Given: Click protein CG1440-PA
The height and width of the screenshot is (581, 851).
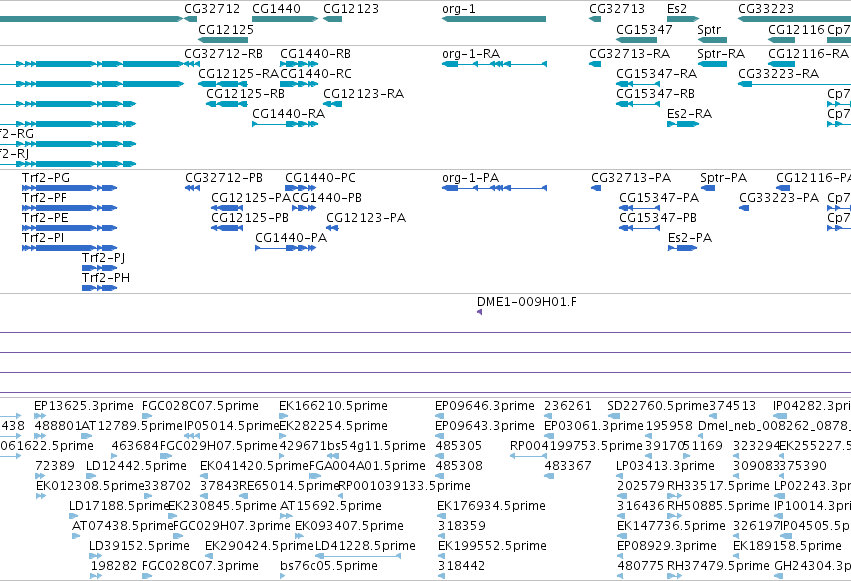Looking at the screenshot, I should pos(285,248).
